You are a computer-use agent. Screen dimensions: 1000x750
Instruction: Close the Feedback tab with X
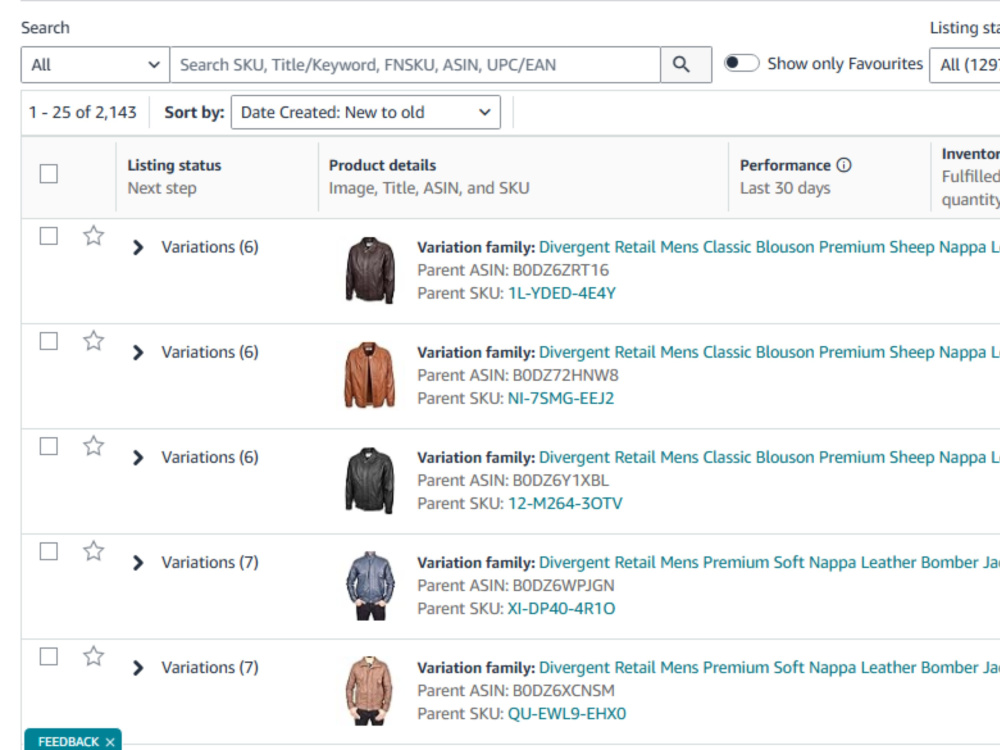pyautogui.click(x=110, y=742)
